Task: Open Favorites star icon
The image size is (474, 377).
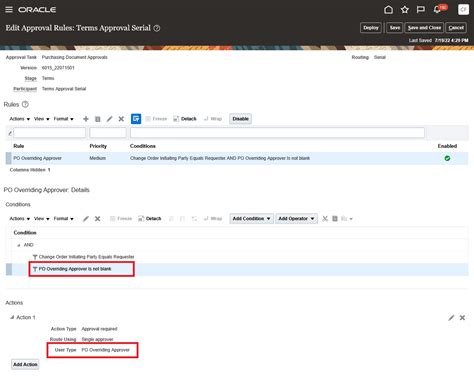Action: coord(405,10)
